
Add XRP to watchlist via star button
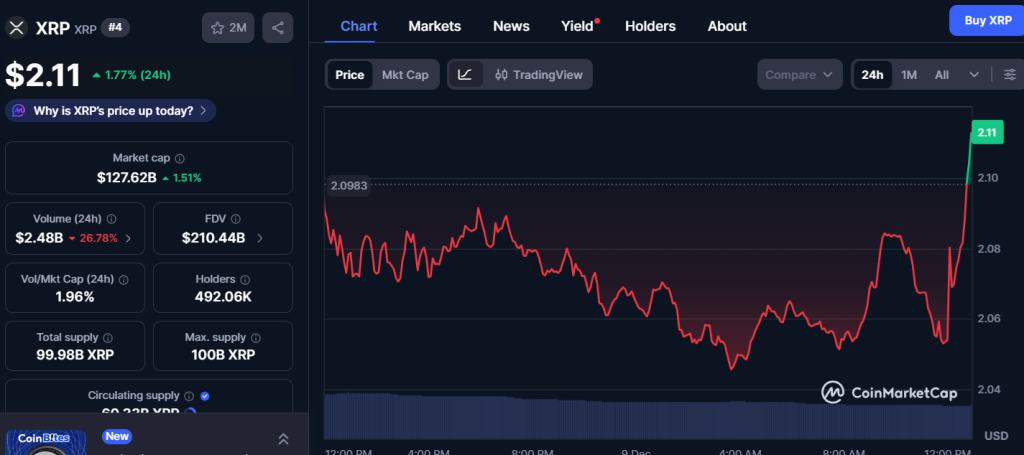[x=228, y=27]
